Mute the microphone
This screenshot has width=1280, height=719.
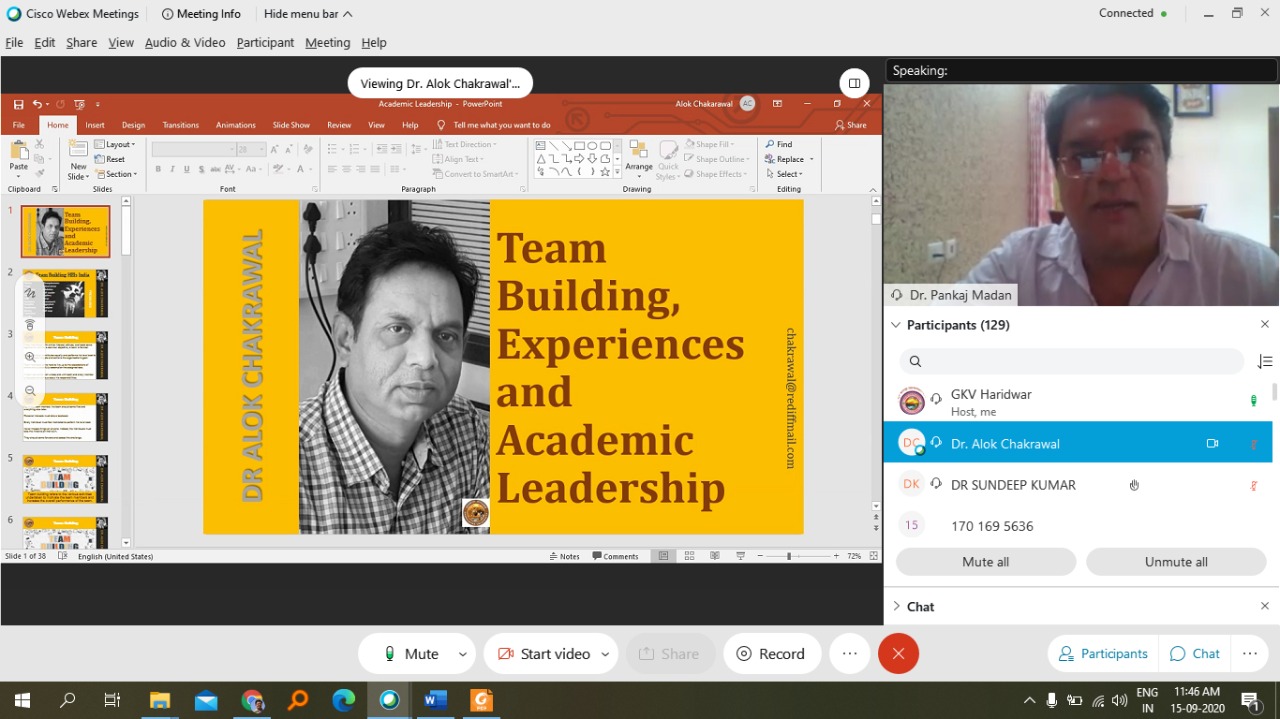click(411, 654)
